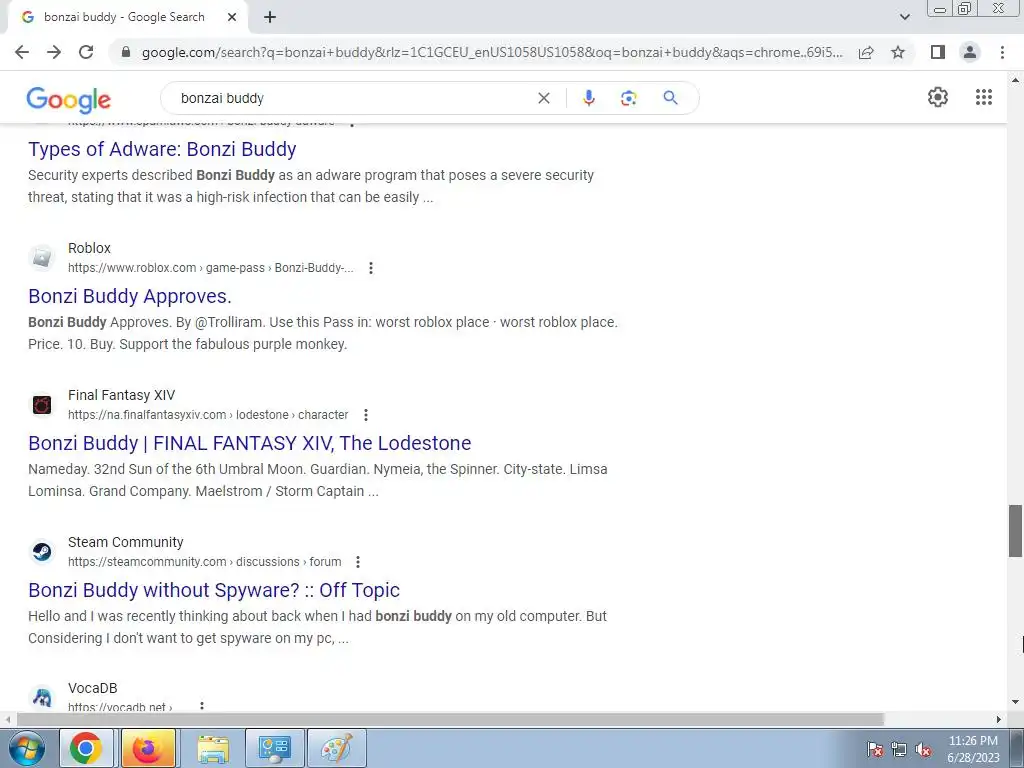Click the network tray icon
Viewport: 1024px width, 768px height.
coord(899,749)
